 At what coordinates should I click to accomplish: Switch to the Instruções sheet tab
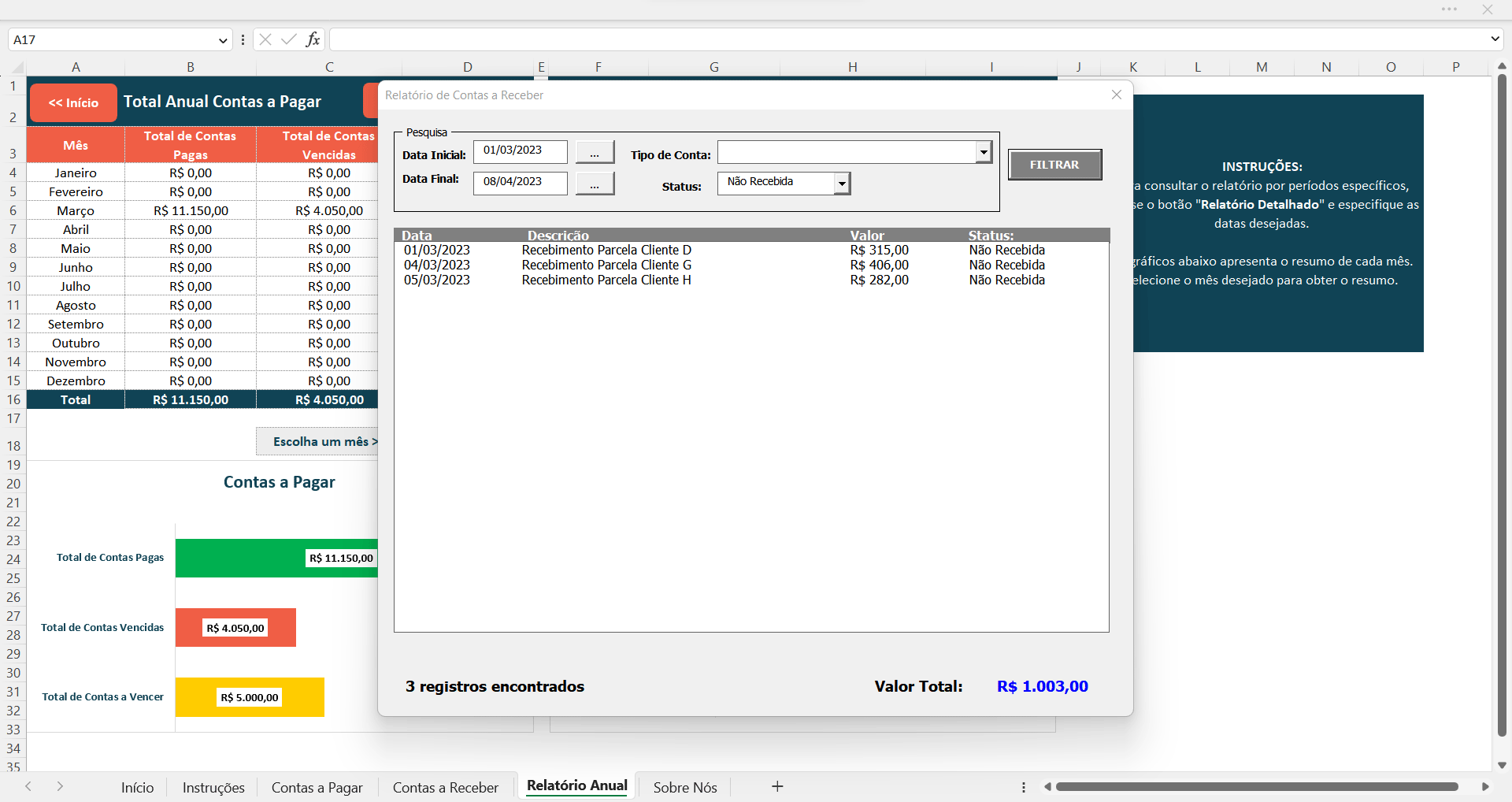[213, 787]
